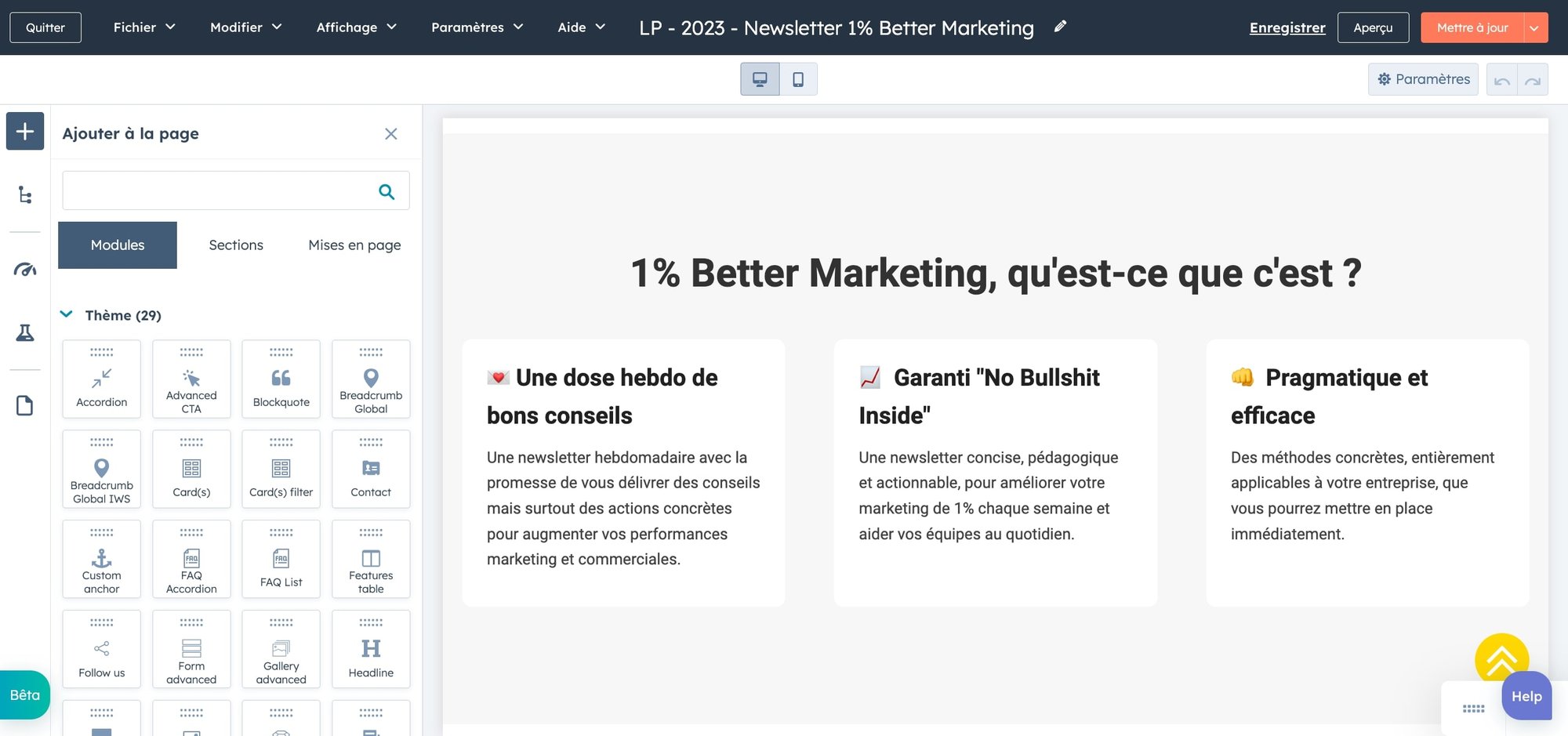Select the Follow us module
Image resolution: width=1568 pixels, height=736 pixels.
tap(102, 650)
